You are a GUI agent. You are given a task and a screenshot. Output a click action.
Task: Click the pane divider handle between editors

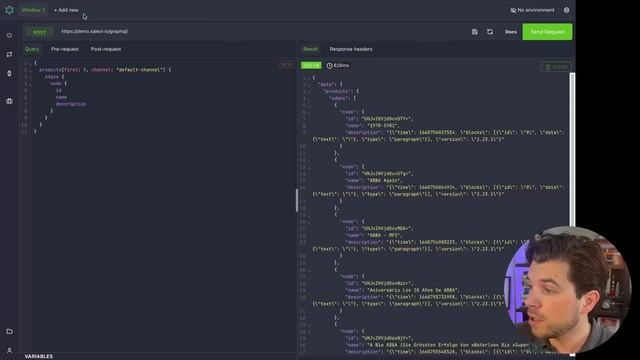(x=297, y=200)
